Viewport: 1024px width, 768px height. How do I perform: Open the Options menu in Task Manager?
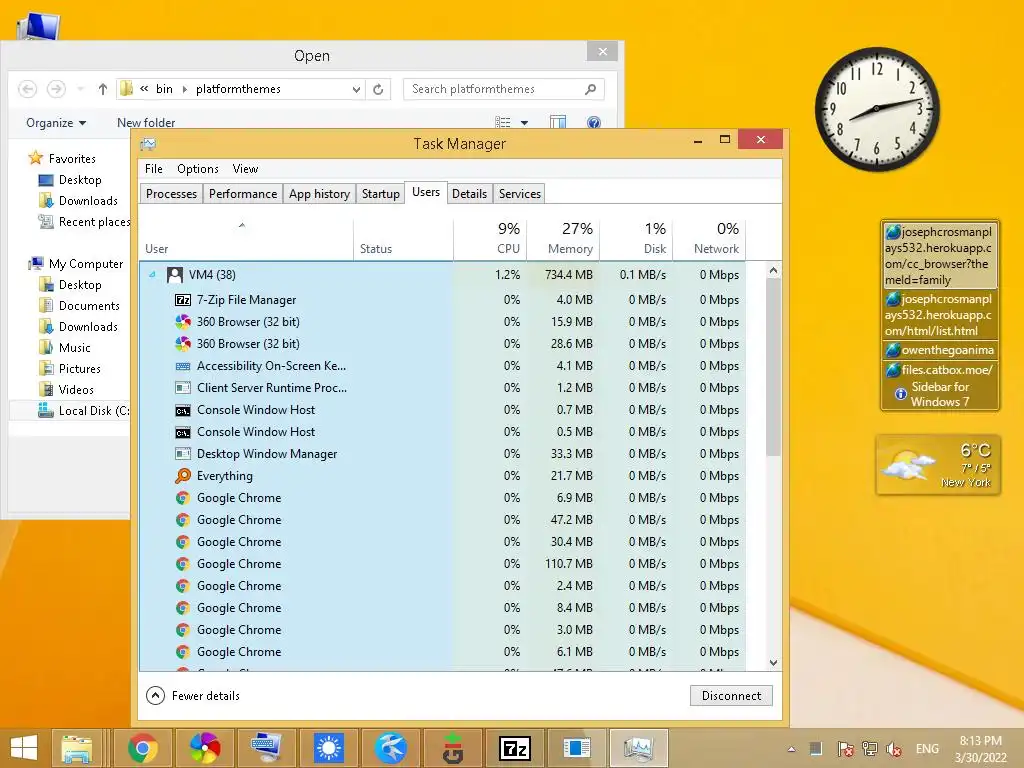[x=198, y=169]
